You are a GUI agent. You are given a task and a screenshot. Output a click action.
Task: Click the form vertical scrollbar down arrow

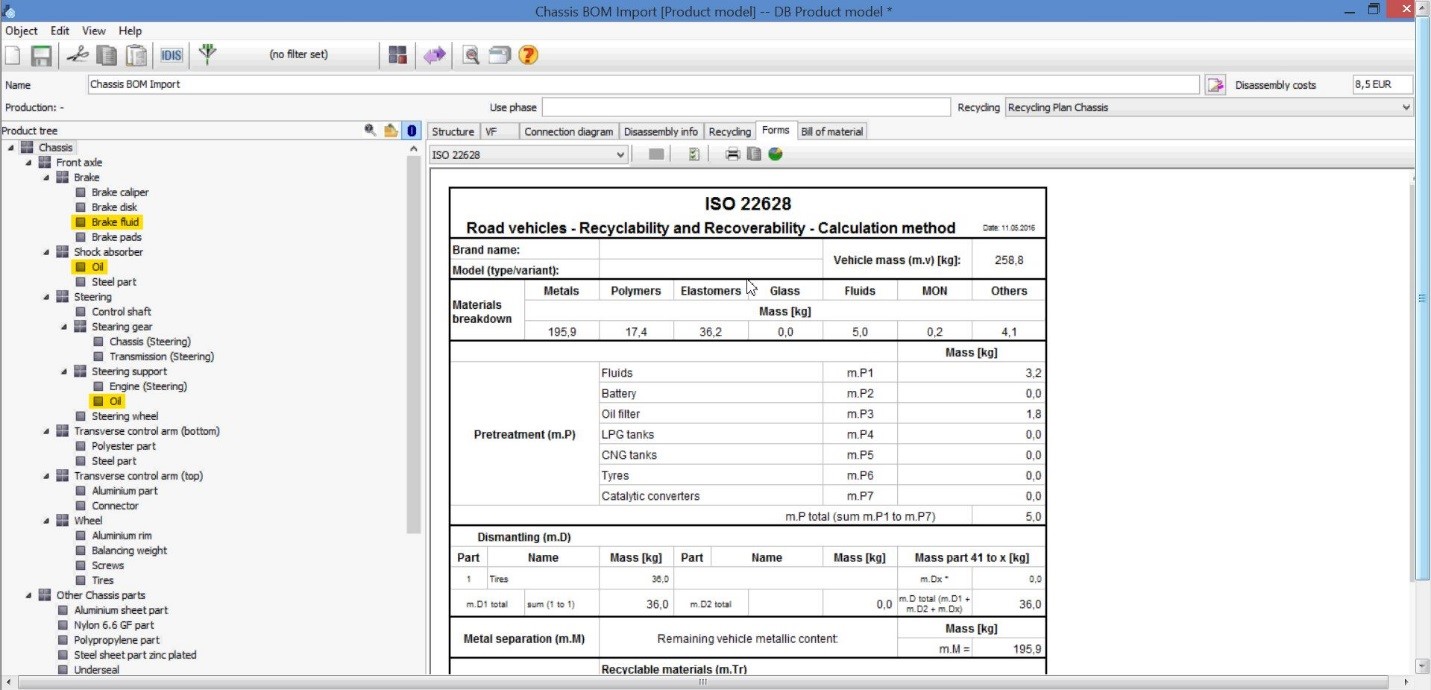coord(1420,666)
